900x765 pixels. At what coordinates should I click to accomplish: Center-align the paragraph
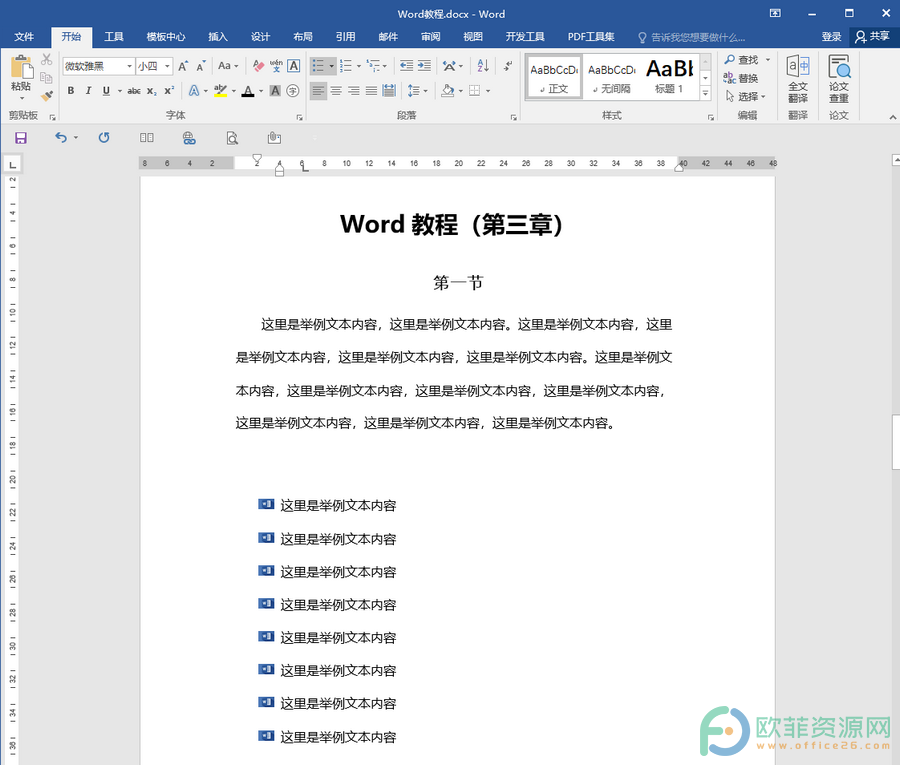point(336,91)
